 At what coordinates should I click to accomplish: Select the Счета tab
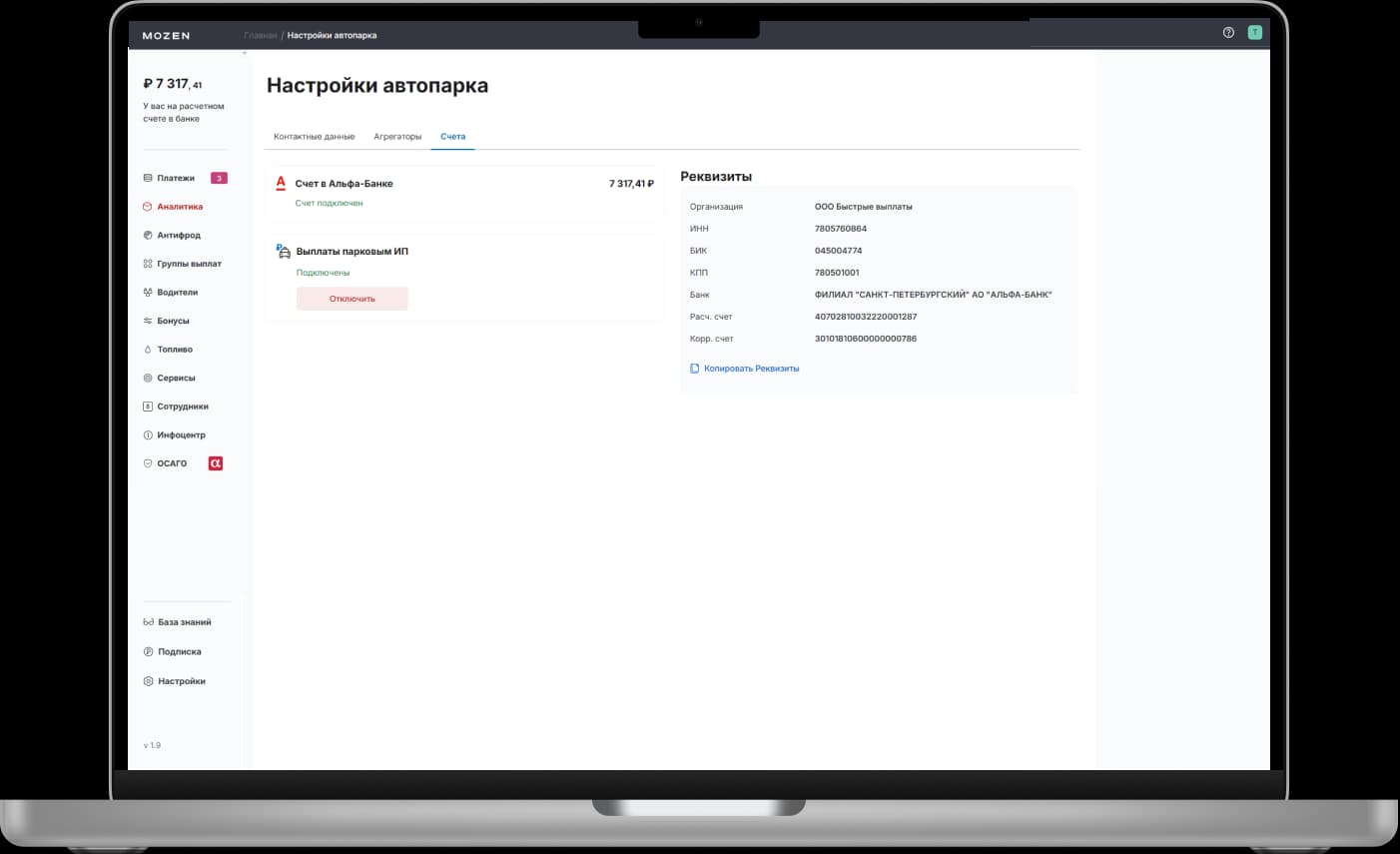click(x=453, y=137)
